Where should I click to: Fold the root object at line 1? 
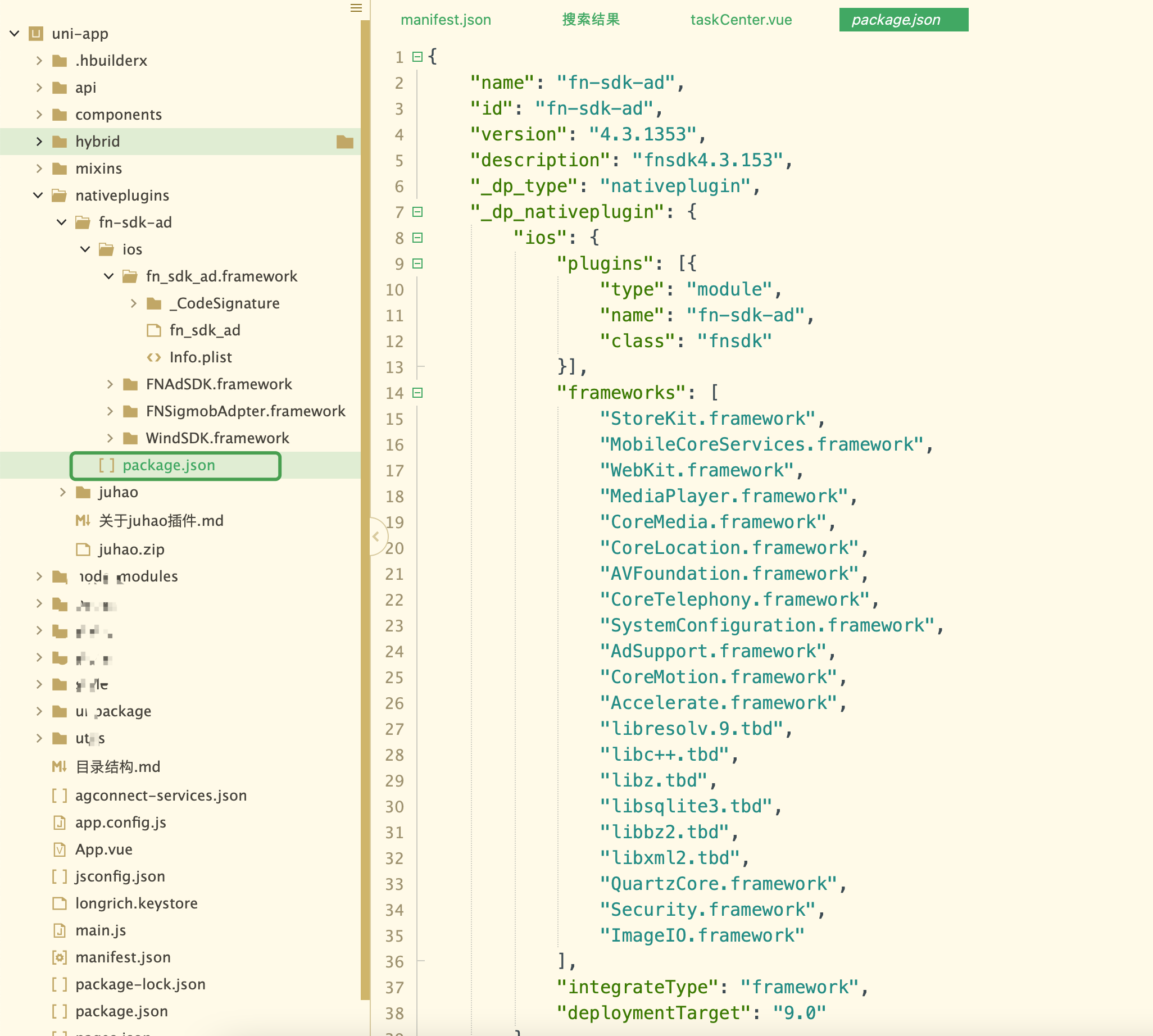pos(417,57)
